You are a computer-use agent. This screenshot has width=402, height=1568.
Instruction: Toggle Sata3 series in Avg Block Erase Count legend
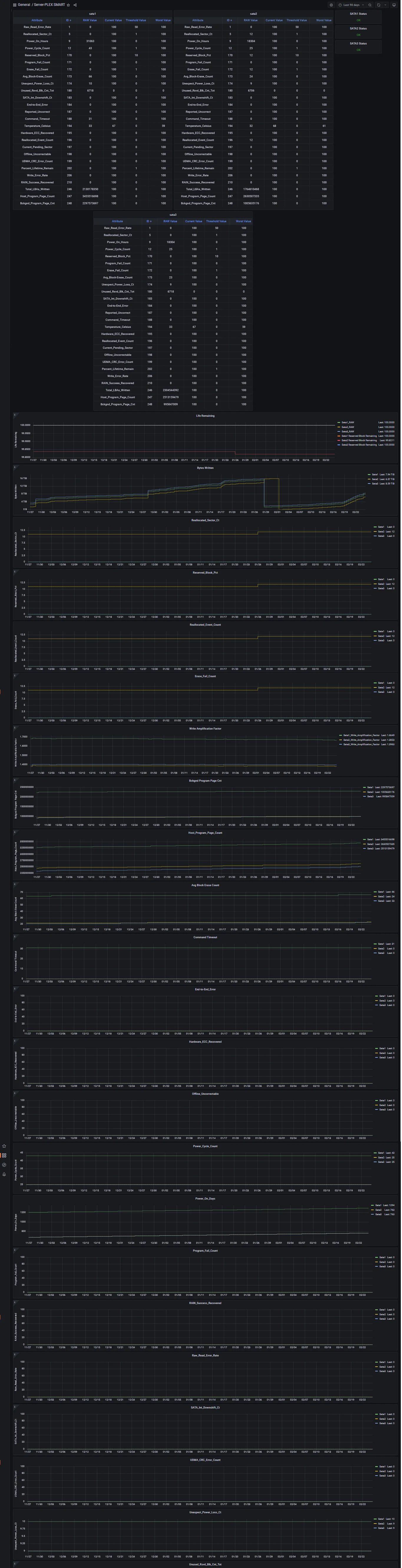click(x=381, y=901)
